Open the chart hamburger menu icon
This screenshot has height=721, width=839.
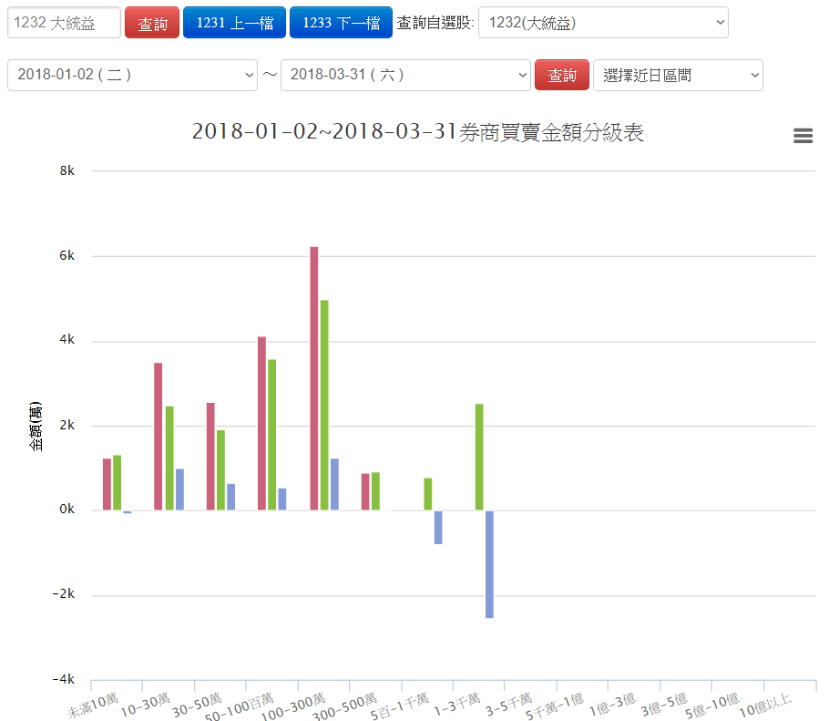tap(802, 136)
